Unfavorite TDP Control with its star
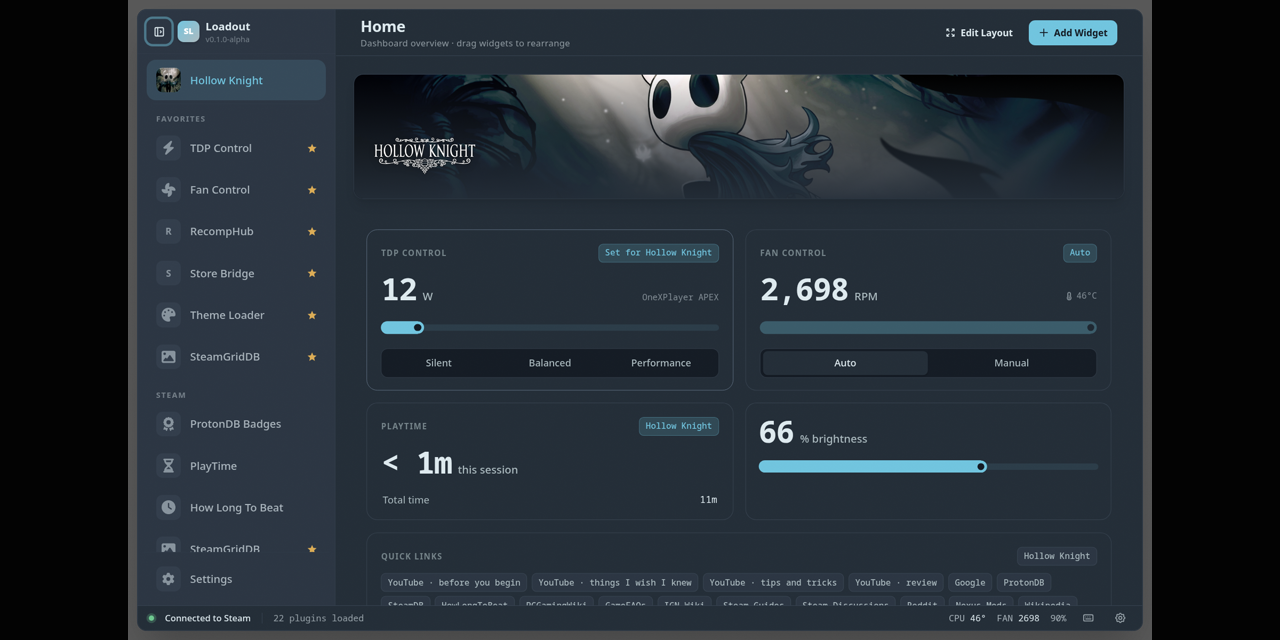 pyautogui.click(x=312, y=148)
